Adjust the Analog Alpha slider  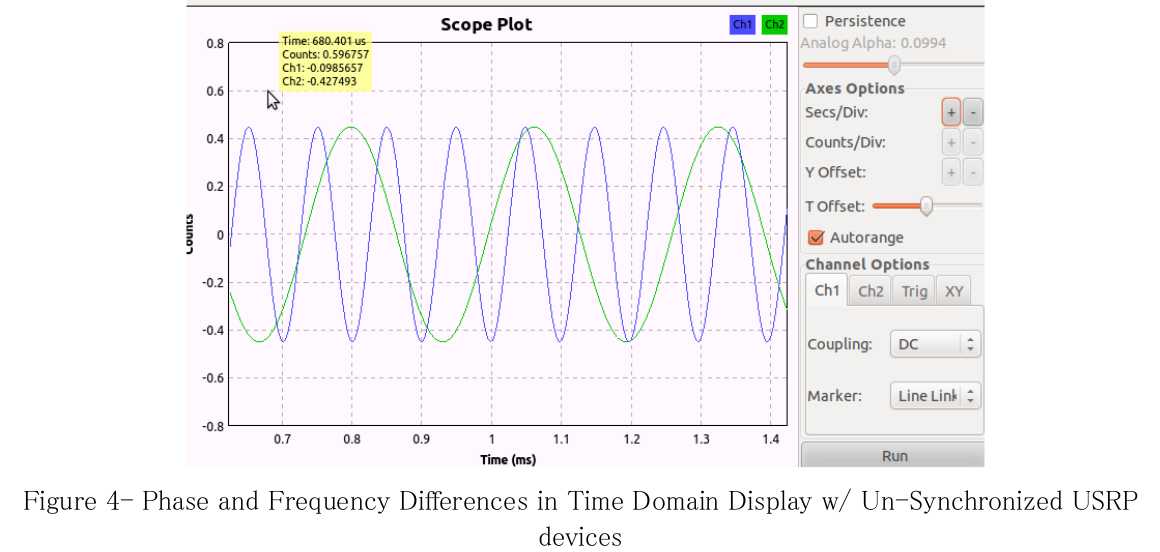pyautogui.click(x=894, y=65)
